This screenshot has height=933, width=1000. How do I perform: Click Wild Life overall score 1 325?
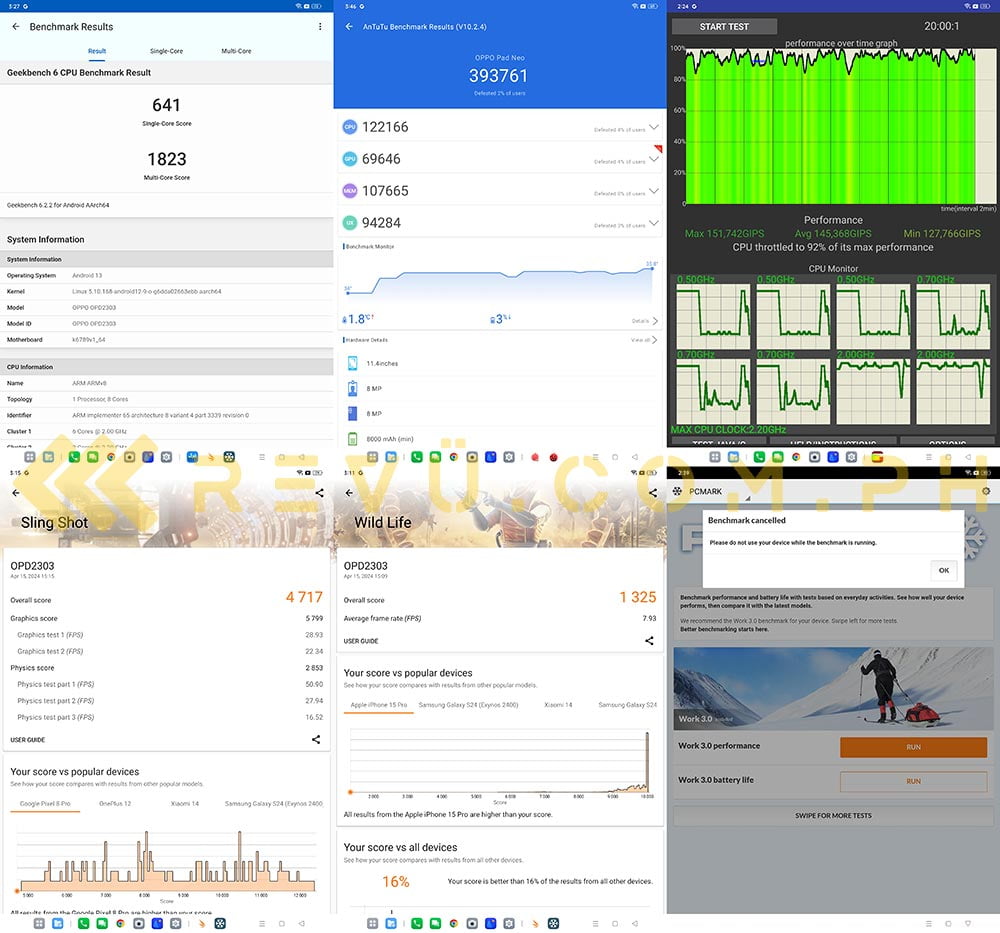(638, 597)
